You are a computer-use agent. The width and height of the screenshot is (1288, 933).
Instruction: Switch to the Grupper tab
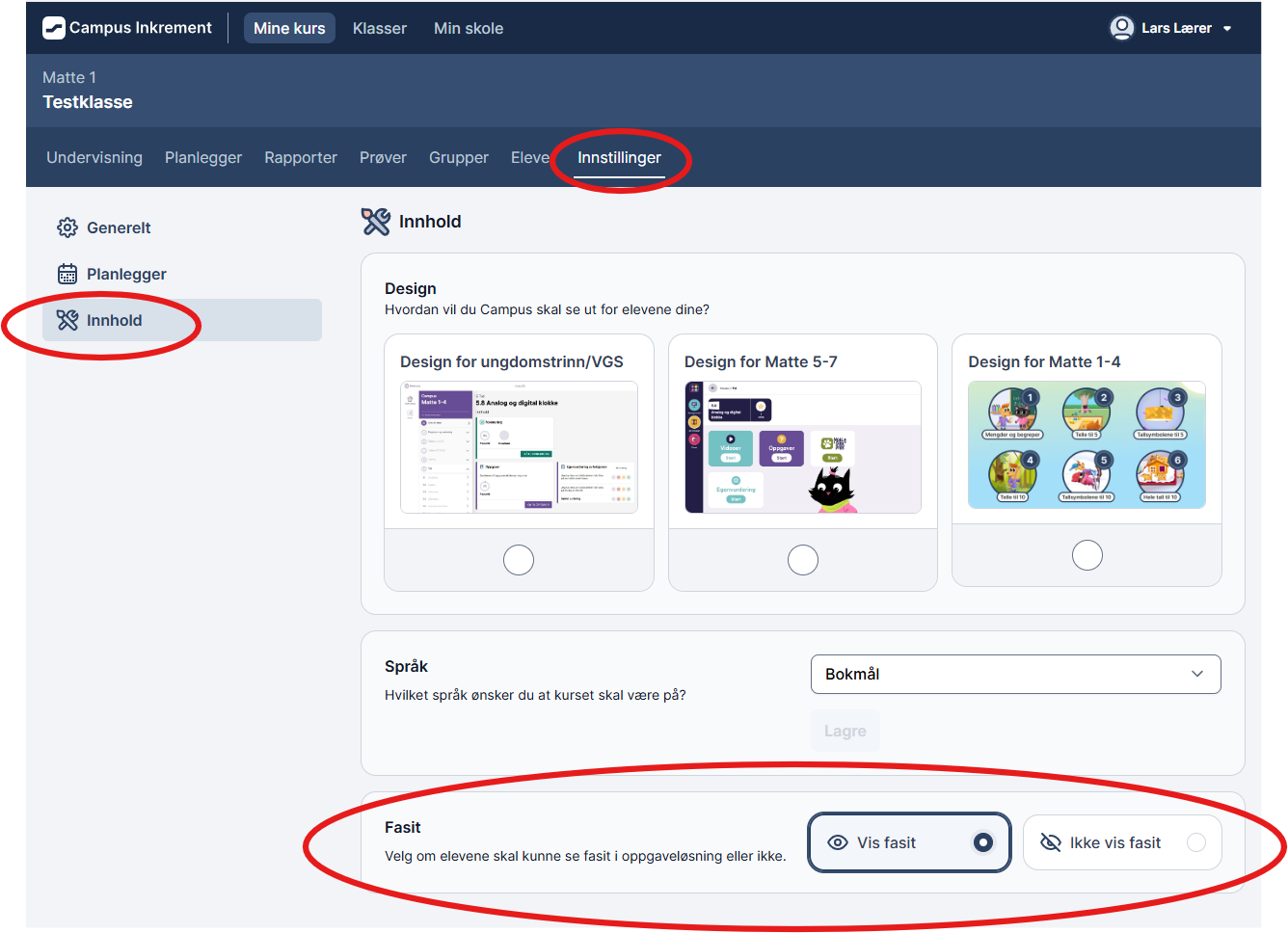[459, 157]
